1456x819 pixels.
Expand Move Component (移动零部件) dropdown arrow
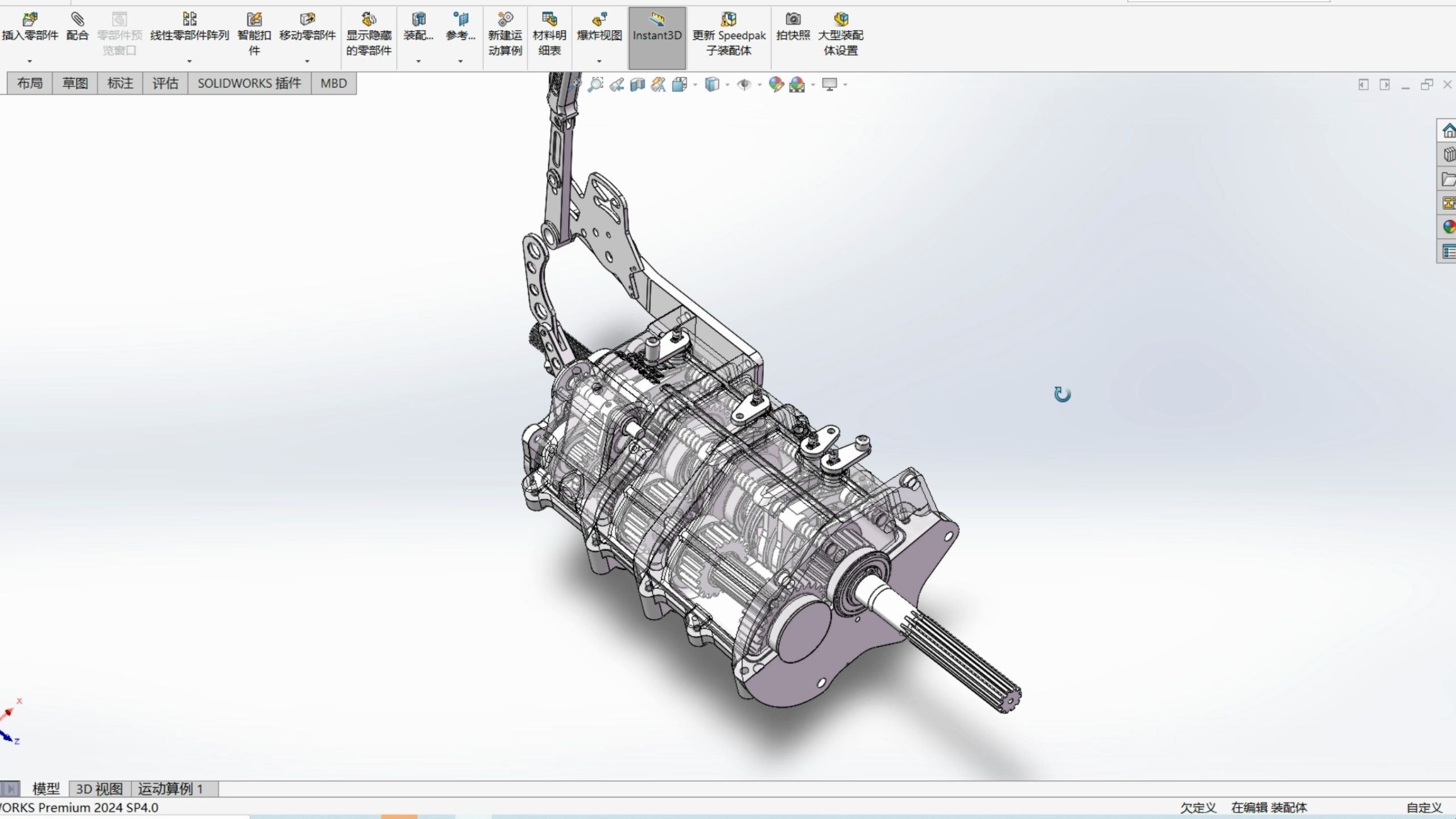tap(307, 61)
